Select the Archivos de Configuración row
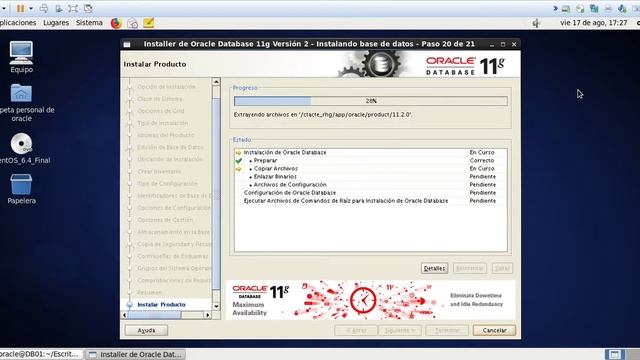 pos(370,184)
